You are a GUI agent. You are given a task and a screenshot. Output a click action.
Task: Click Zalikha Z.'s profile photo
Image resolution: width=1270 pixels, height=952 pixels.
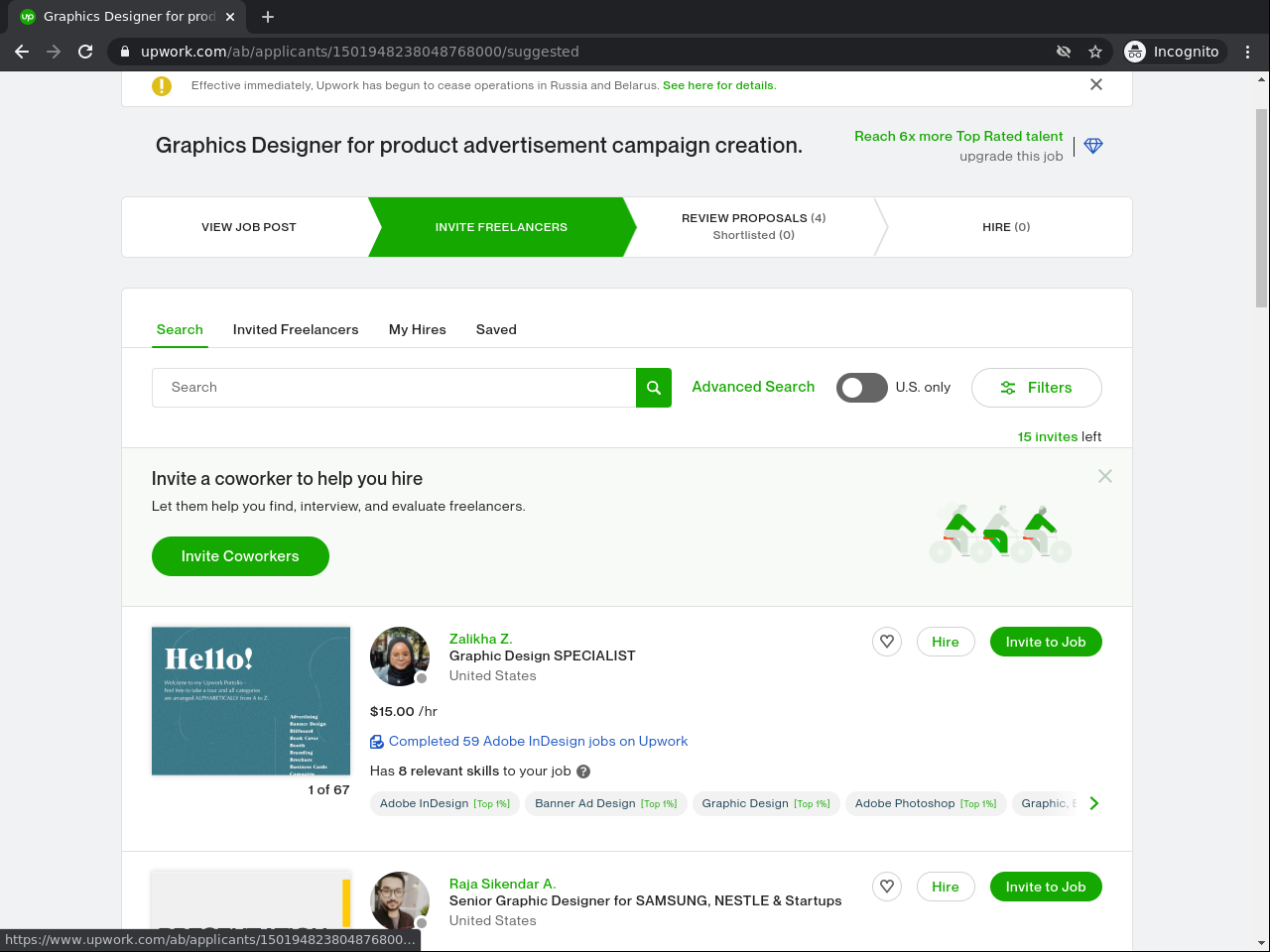pyautogui.click(x=400, y=656)
